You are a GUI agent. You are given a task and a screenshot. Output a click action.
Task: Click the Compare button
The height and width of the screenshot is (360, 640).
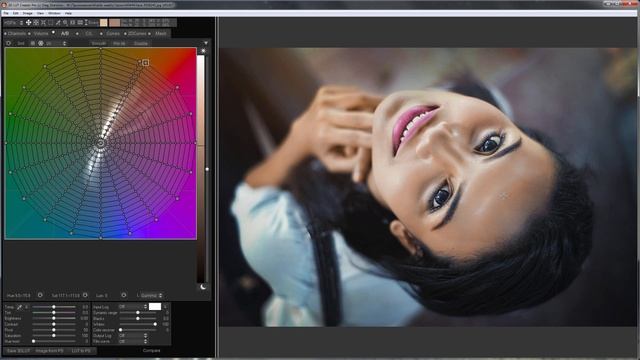tap(151, 351)
